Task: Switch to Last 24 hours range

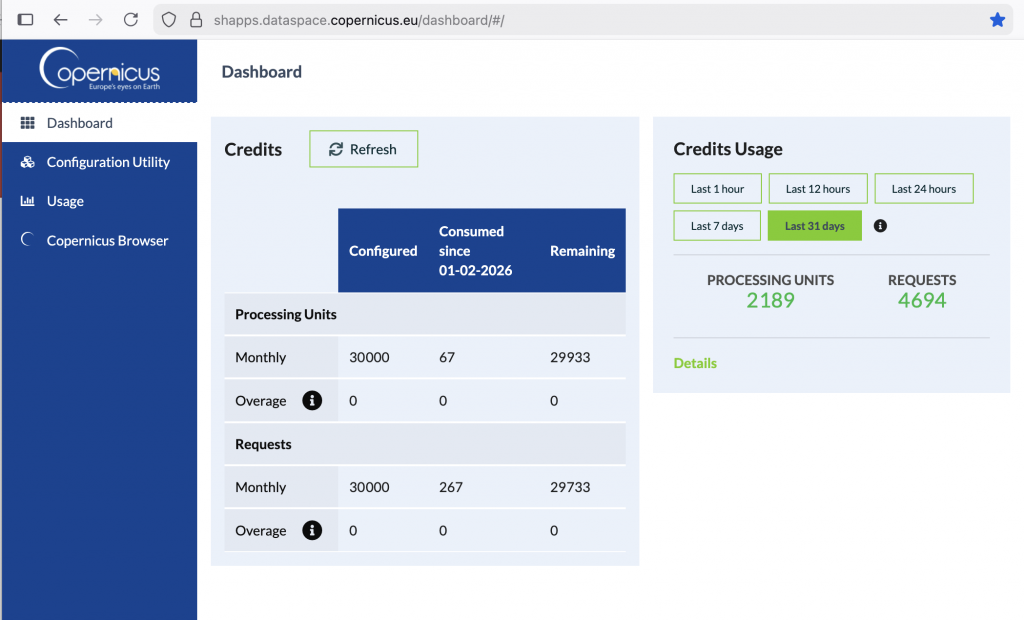Action: (x=923, y=189)
